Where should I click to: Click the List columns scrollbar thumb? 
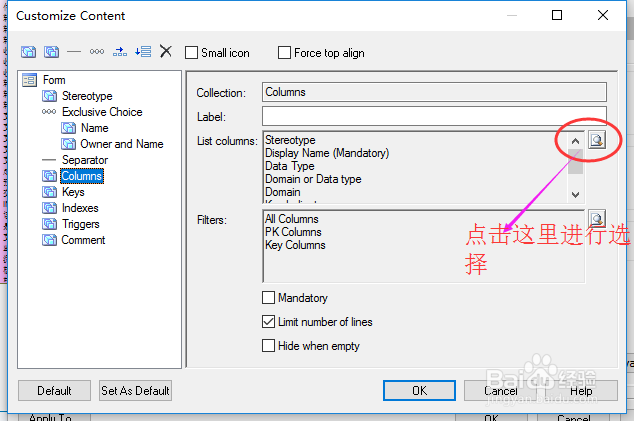coord(575,162)
